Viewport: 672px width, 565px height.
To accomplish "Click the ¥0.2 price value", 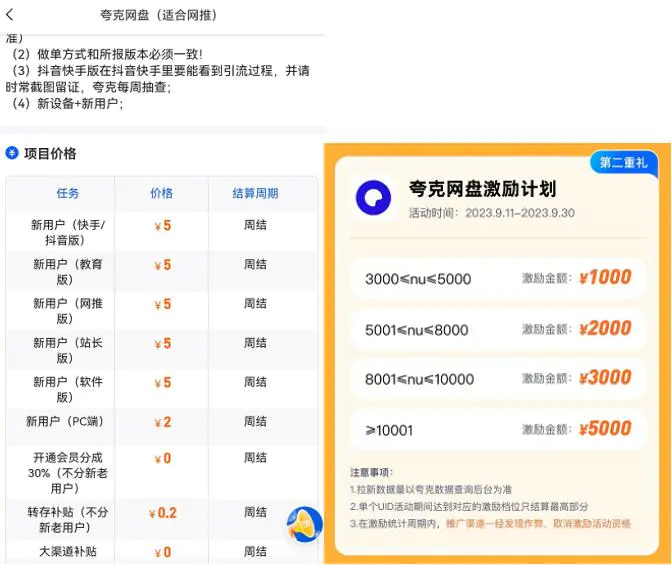I will (163, 513).
